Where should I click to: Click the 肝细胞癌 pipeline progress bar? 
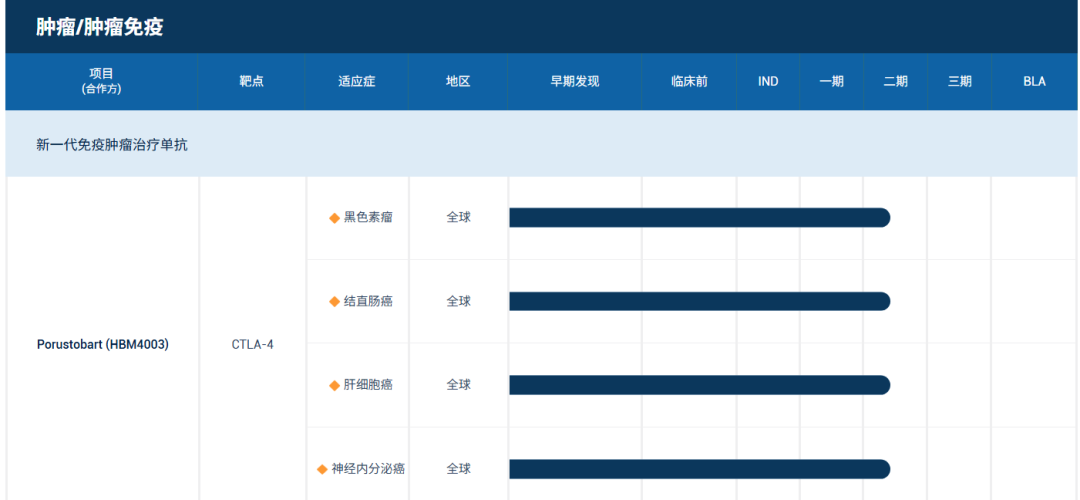pyautogui.click(x=699, y=385)
